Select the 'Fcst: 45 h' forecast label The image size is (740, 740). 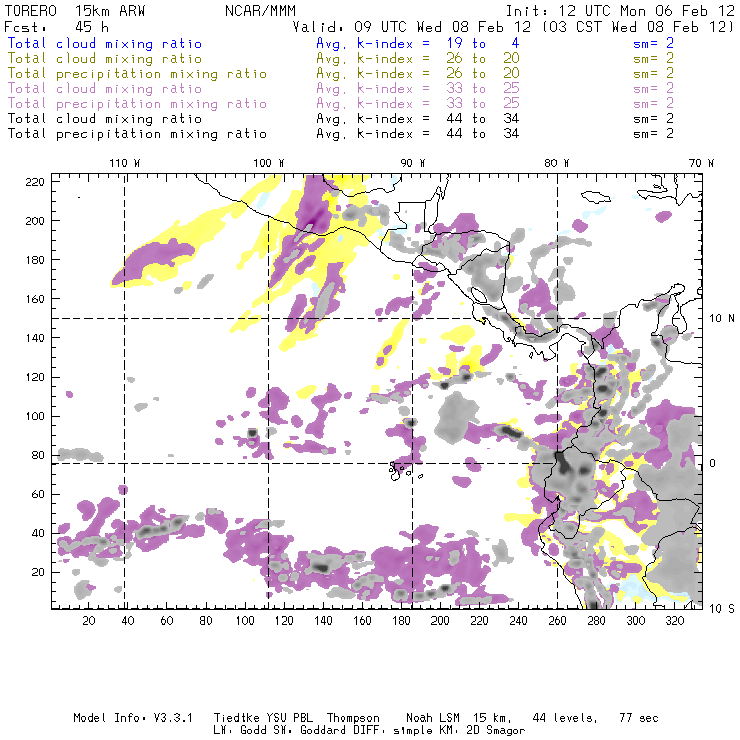point(57,27)
